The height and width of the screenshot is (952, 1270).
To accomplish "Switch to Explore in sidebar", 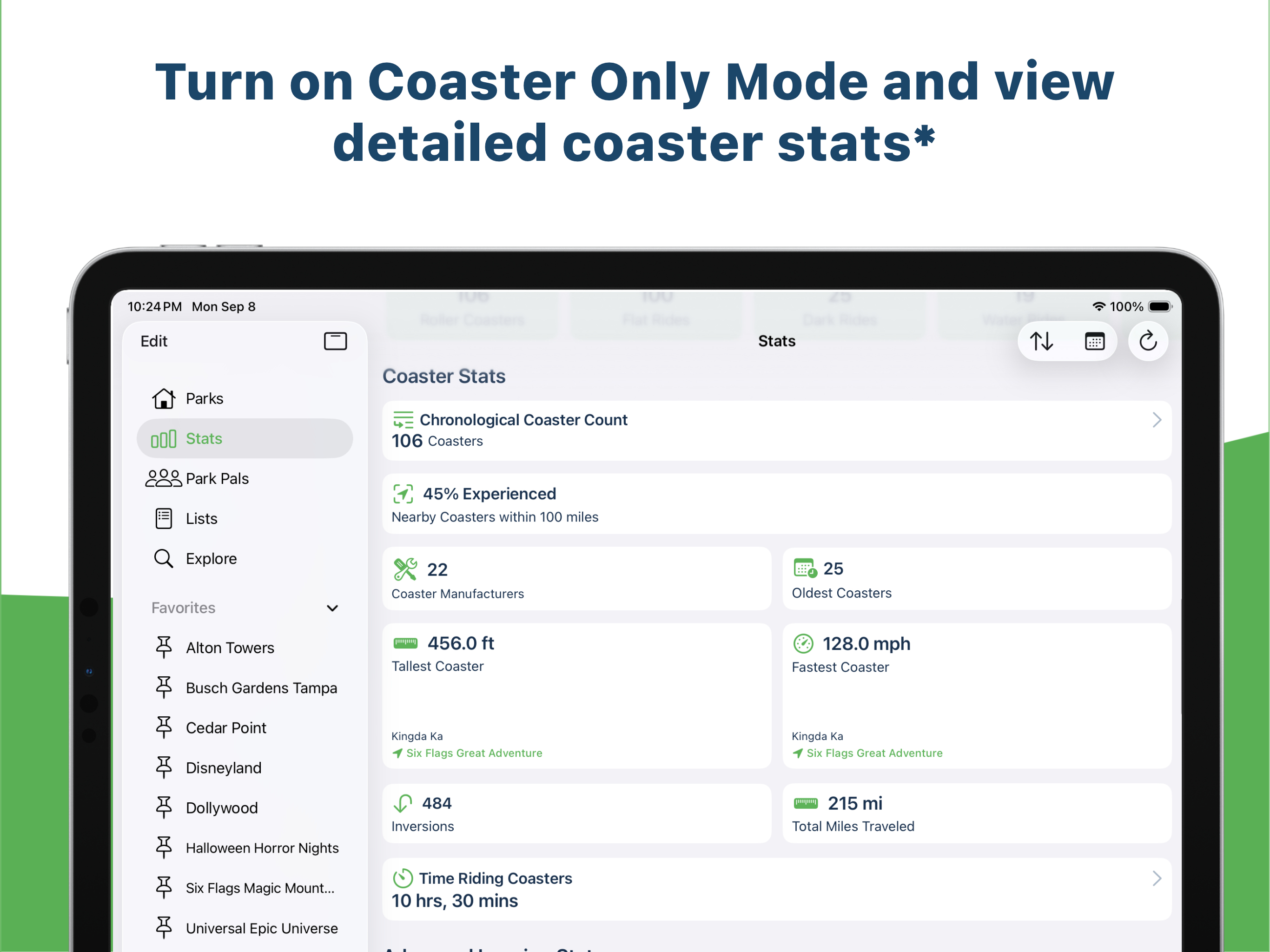I will [245, 559].
